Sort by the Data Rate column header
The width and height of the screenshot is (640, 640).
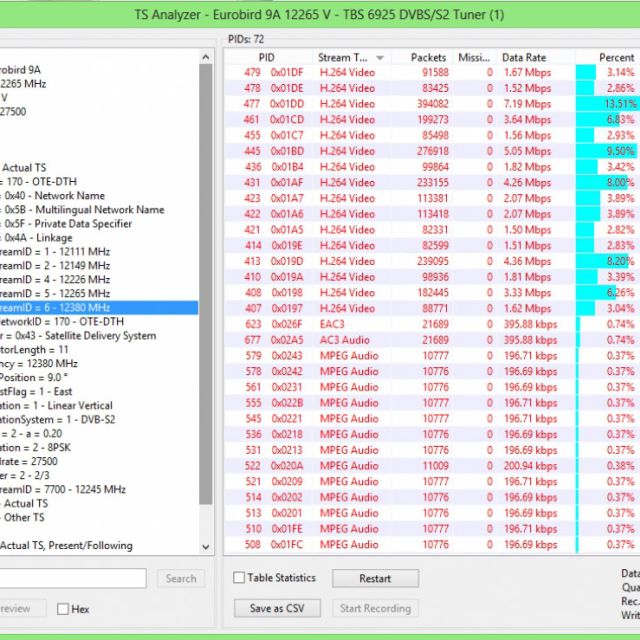click(x=524, y=58)
